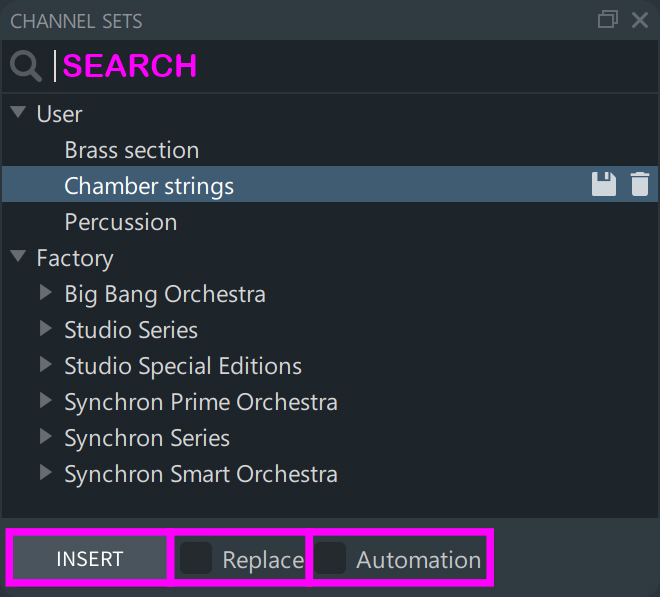
Task: Close the Channel Sets panel
Action: point(640,20)
